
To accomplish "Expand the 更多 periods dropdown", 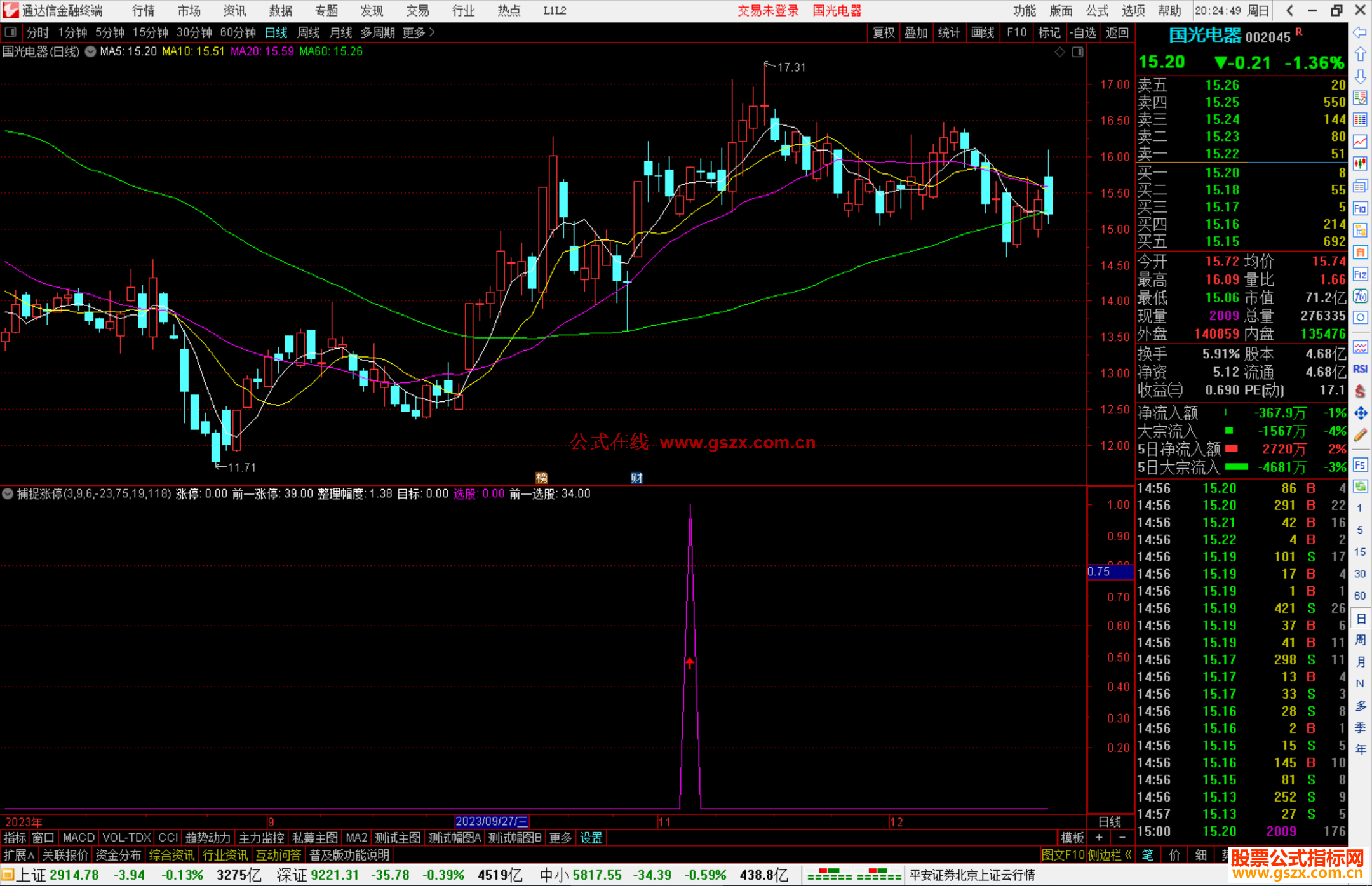I will 419,32.
